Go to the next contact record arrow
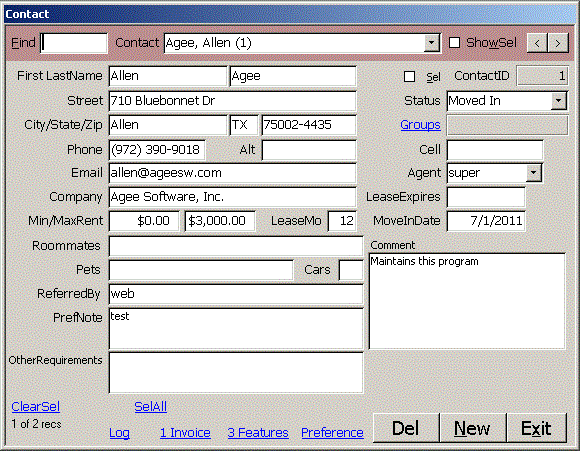The image size is (580, 451). click(558, 43)
